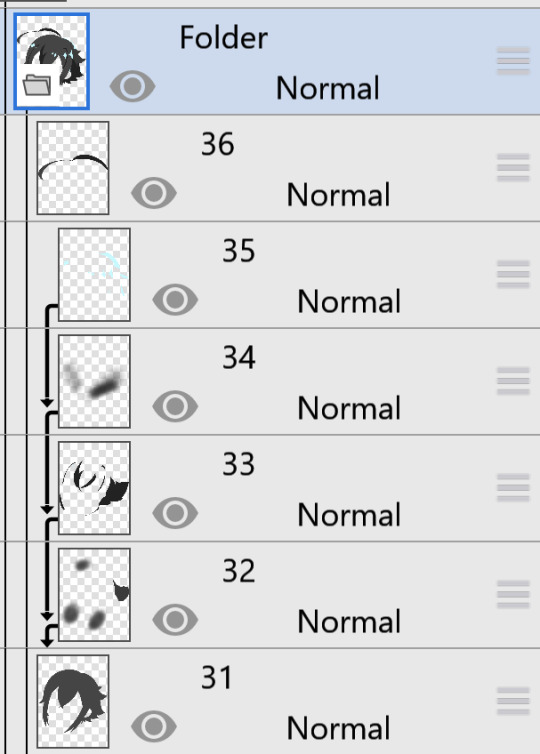Select the hair silhouette thumbnail of layer 31
The width and height of the screenshot is (540, 754).
click(x=73, y=701)
